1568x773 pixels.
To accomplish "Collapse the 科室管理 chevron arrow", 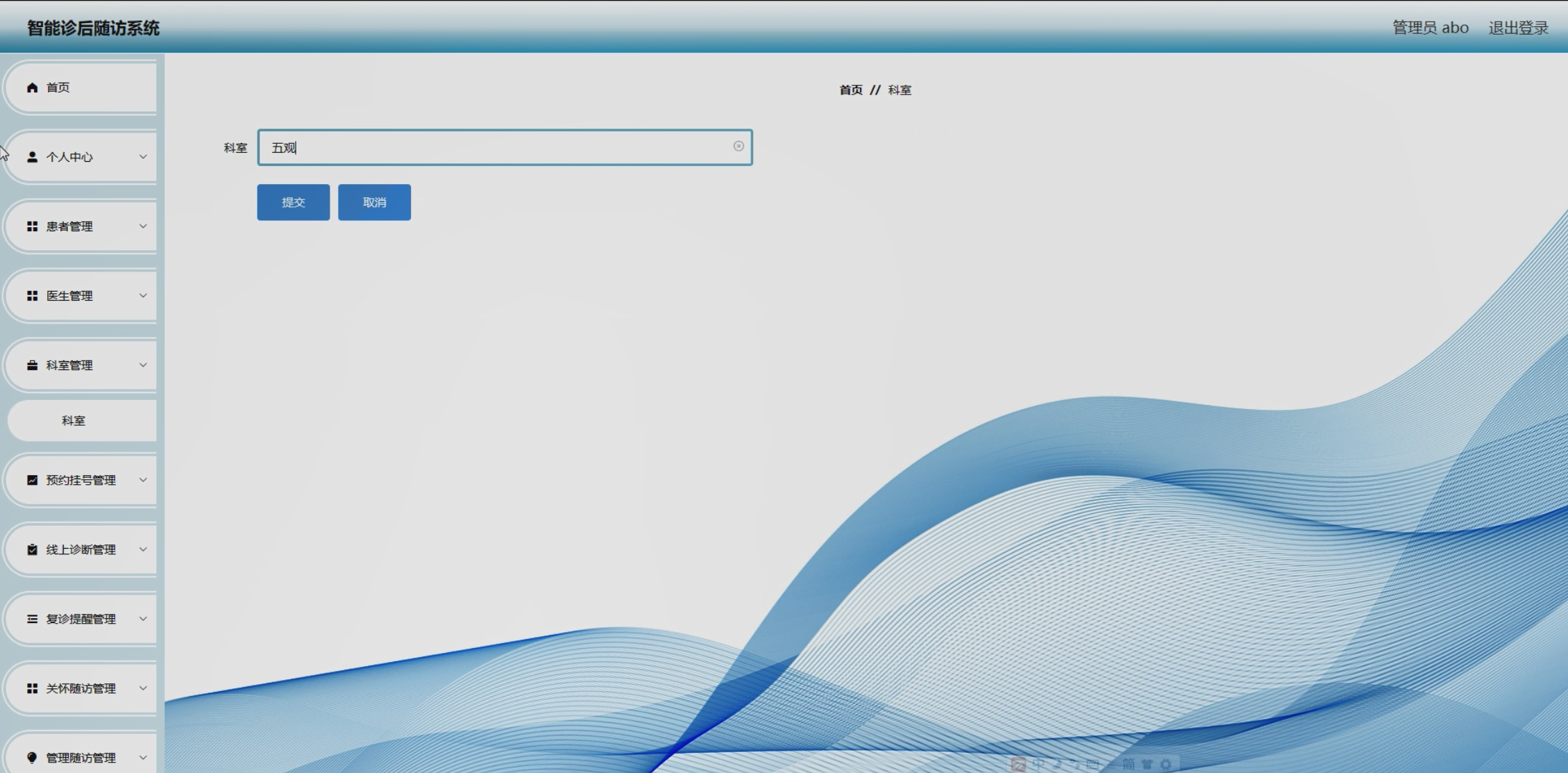I will pos(143,365).
